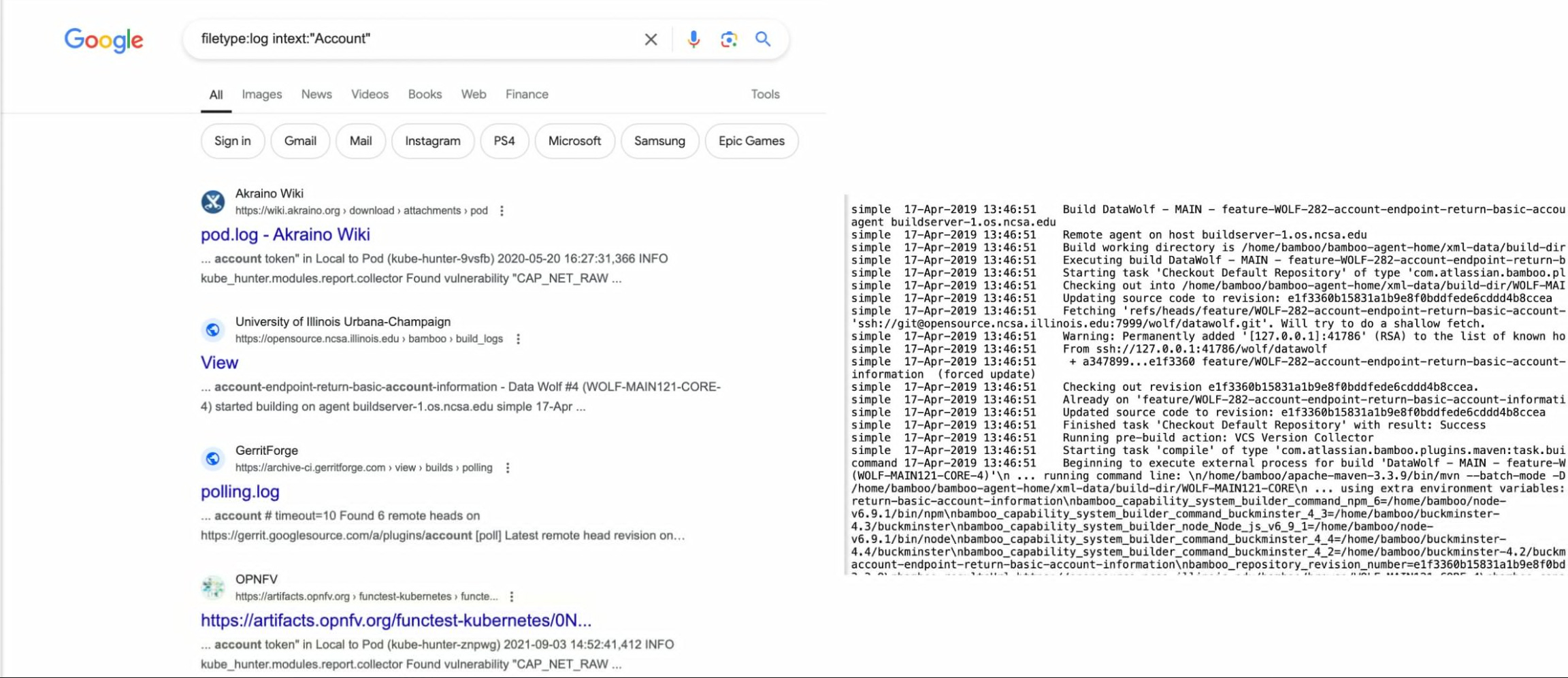Click log line 'Finished task Checkout Default Repository'

click(1169, 425)
